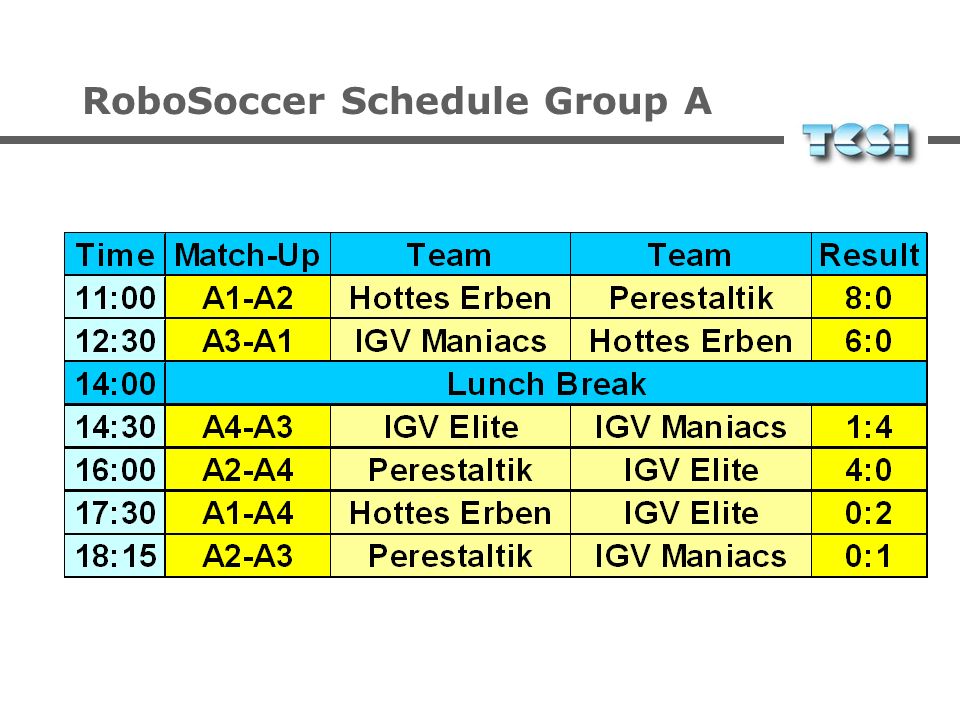Click the Match-Up column header

coord(247,254)
